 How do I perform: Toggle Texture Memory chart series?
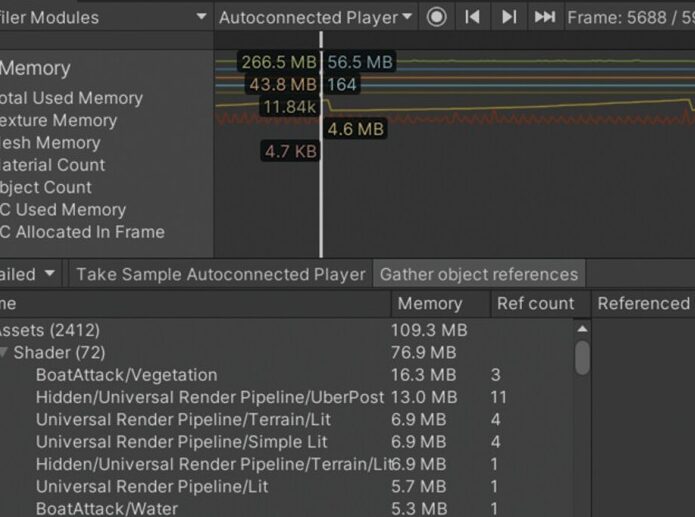coord(58,121)
